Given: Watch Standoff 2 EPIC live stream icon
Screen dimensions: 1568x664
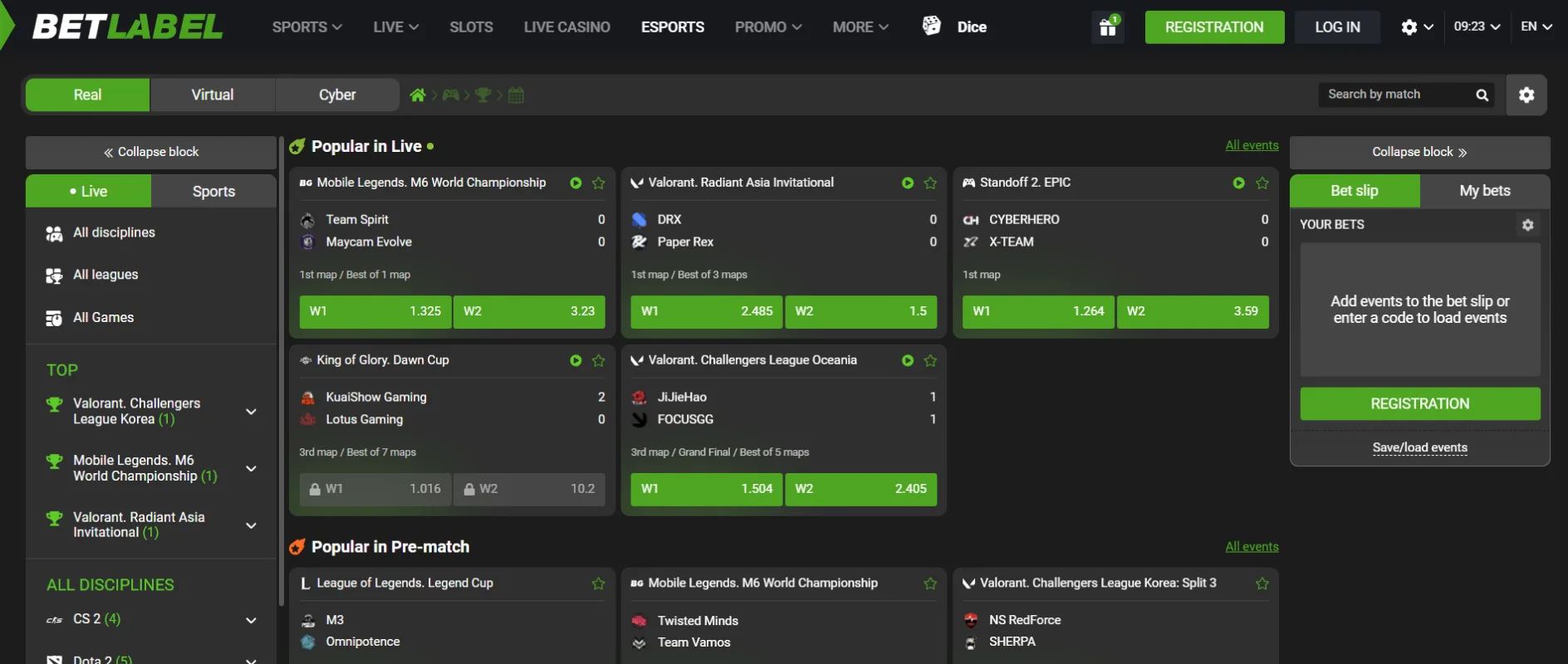Looking at the screenshot, I should click(x=1238, y=183).
